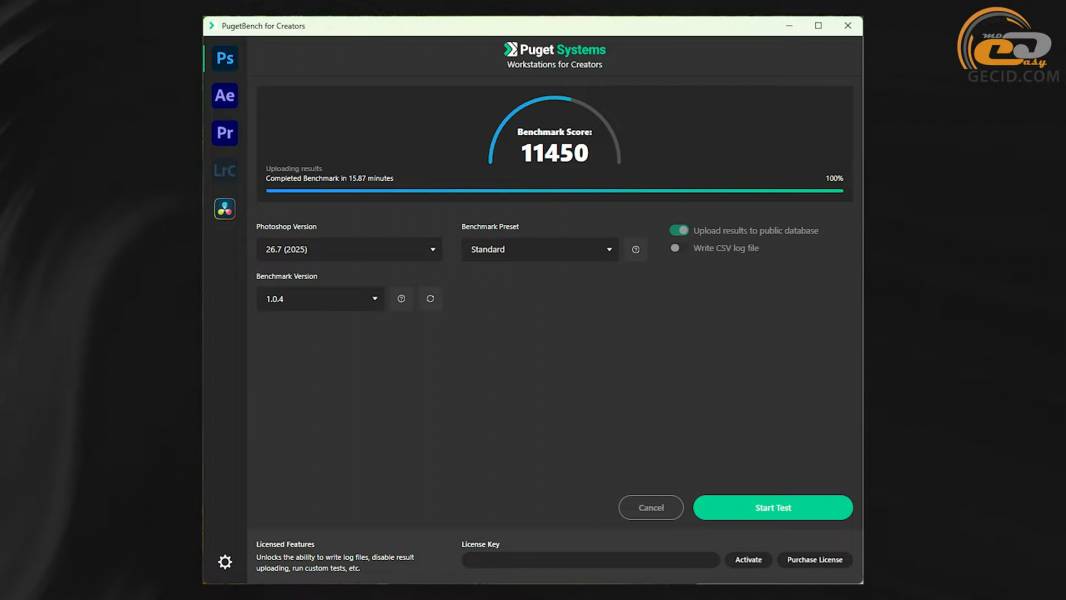Open the DaVinci Resolve benchmark

point(225,209)
